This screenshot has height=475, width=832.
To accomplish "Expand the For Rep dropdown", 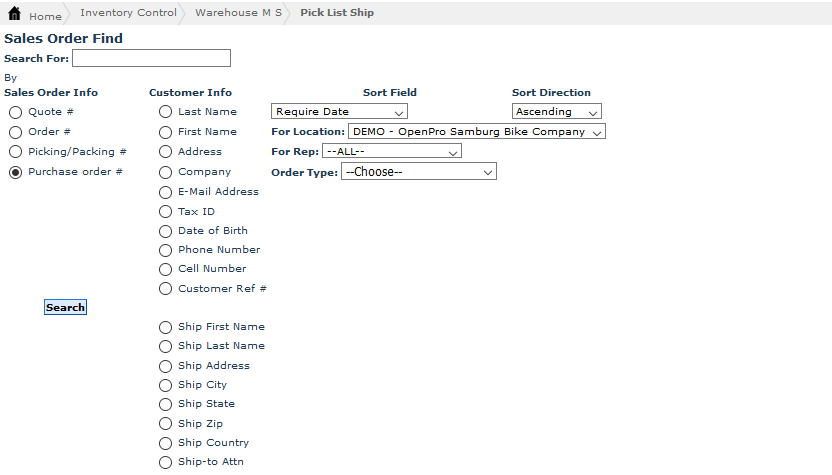I will [392, 152].
